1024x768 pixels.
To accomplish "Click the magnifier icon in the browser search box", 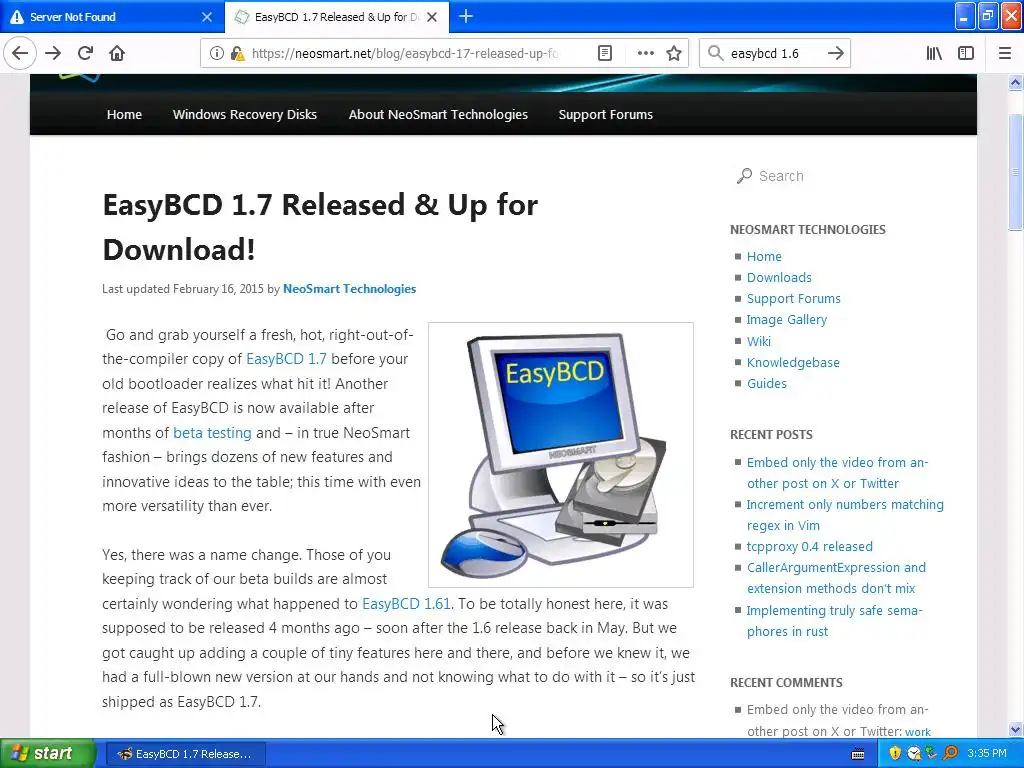I will (716, 54).
